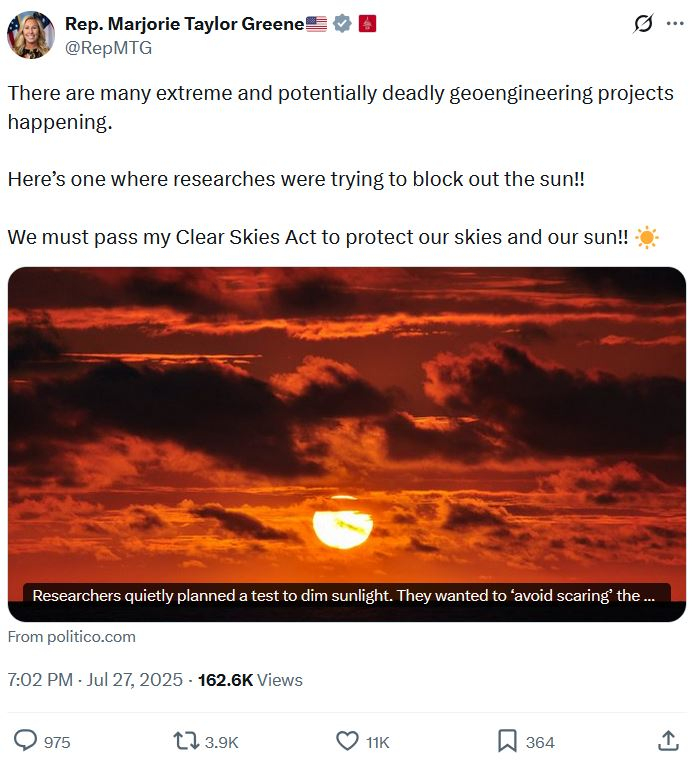Open the profile avatar photo
The height and width of the screenshot is (762, 696).
[31, 35]
